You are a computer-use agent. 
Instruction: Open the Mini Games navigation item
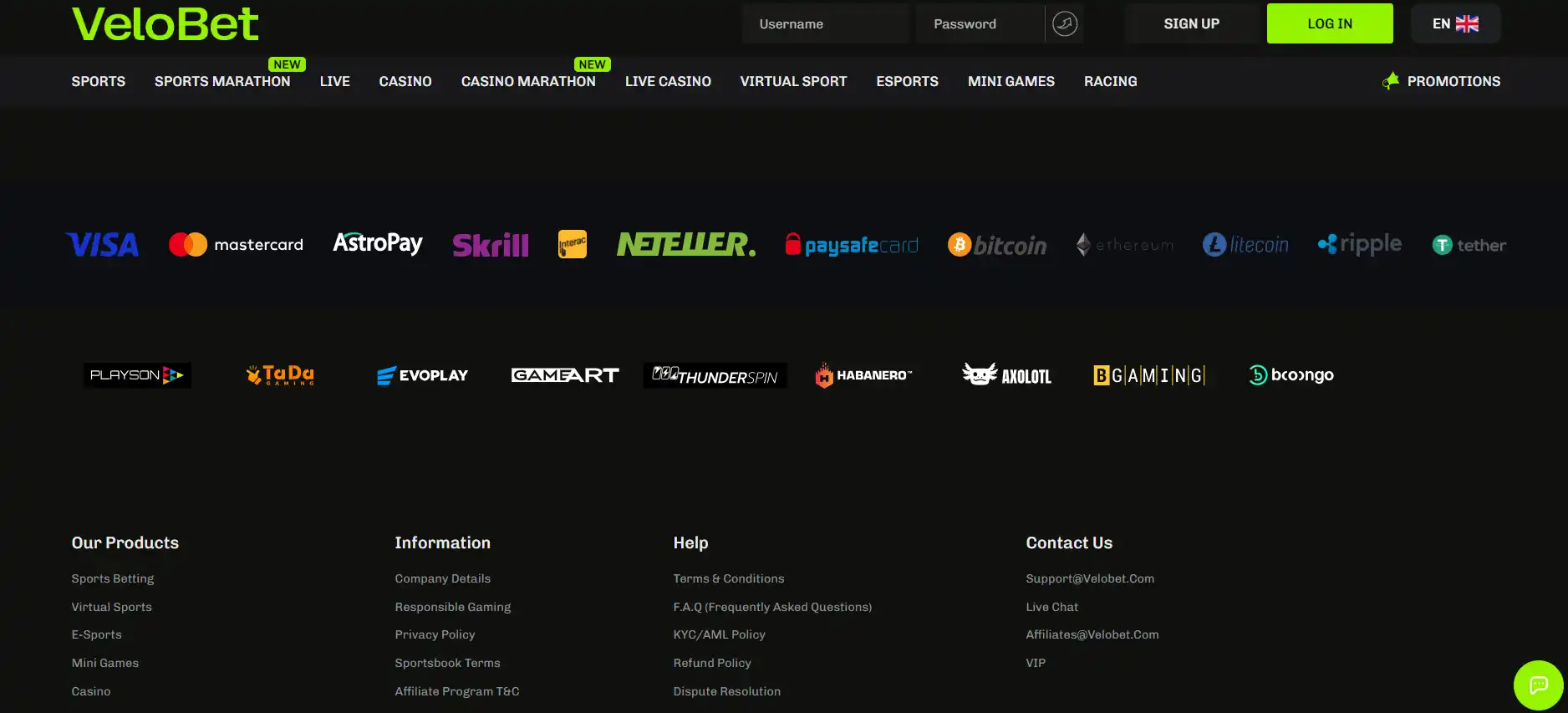point(1011,81)
